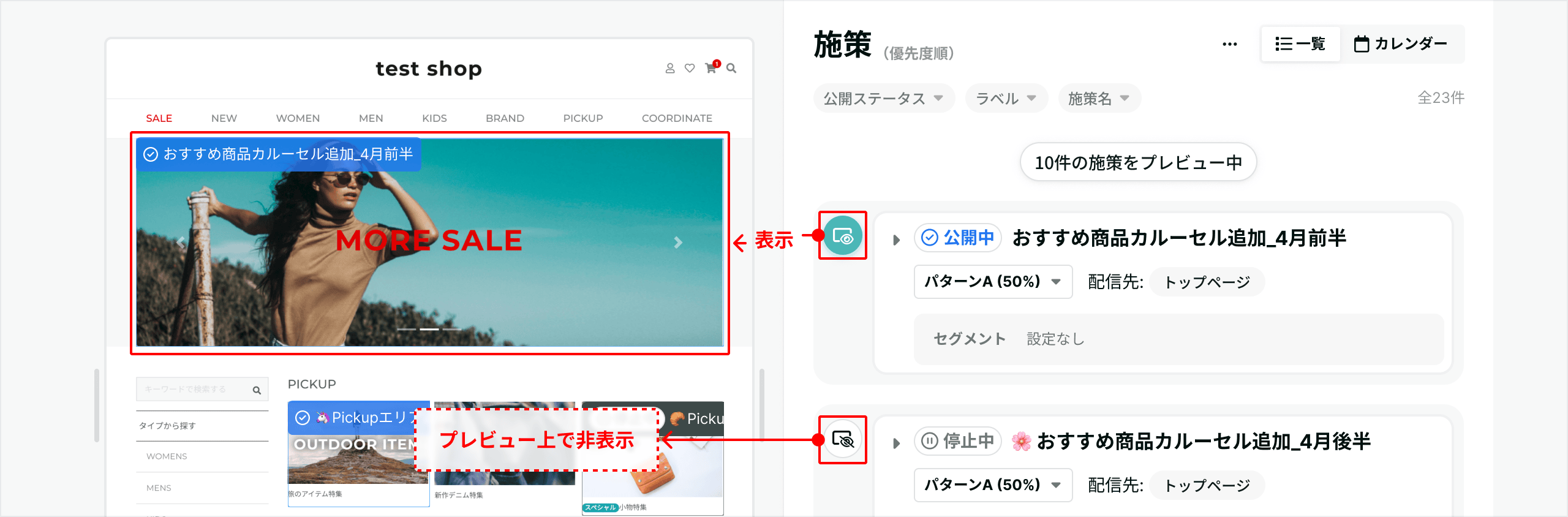Viewport: 1568px width, 517px height.
Task: Switch to the 一覧 list view
Action: [1300, 44]
